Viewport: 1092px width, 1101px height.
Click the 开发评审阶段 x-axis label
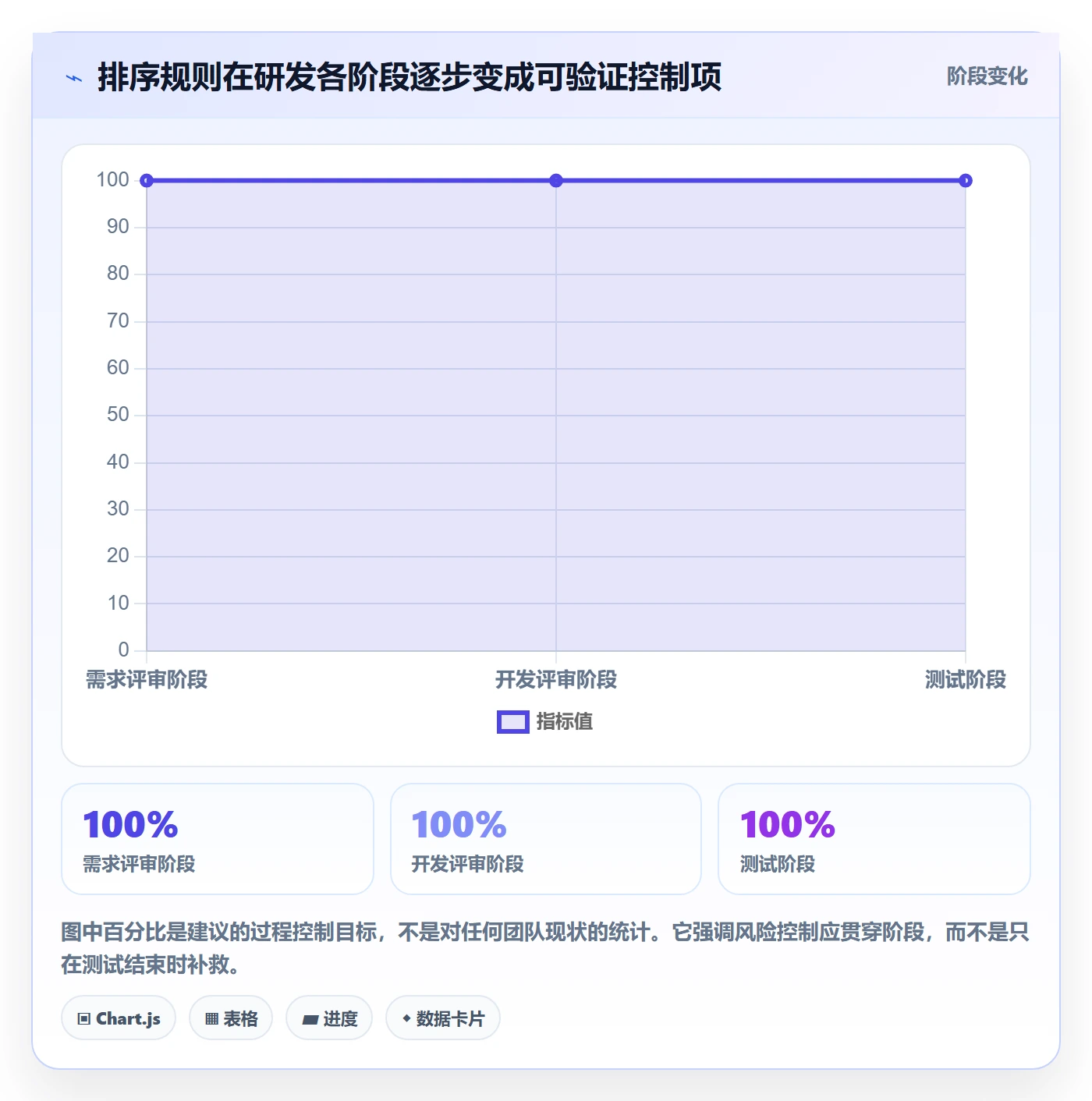click(556, 680)
